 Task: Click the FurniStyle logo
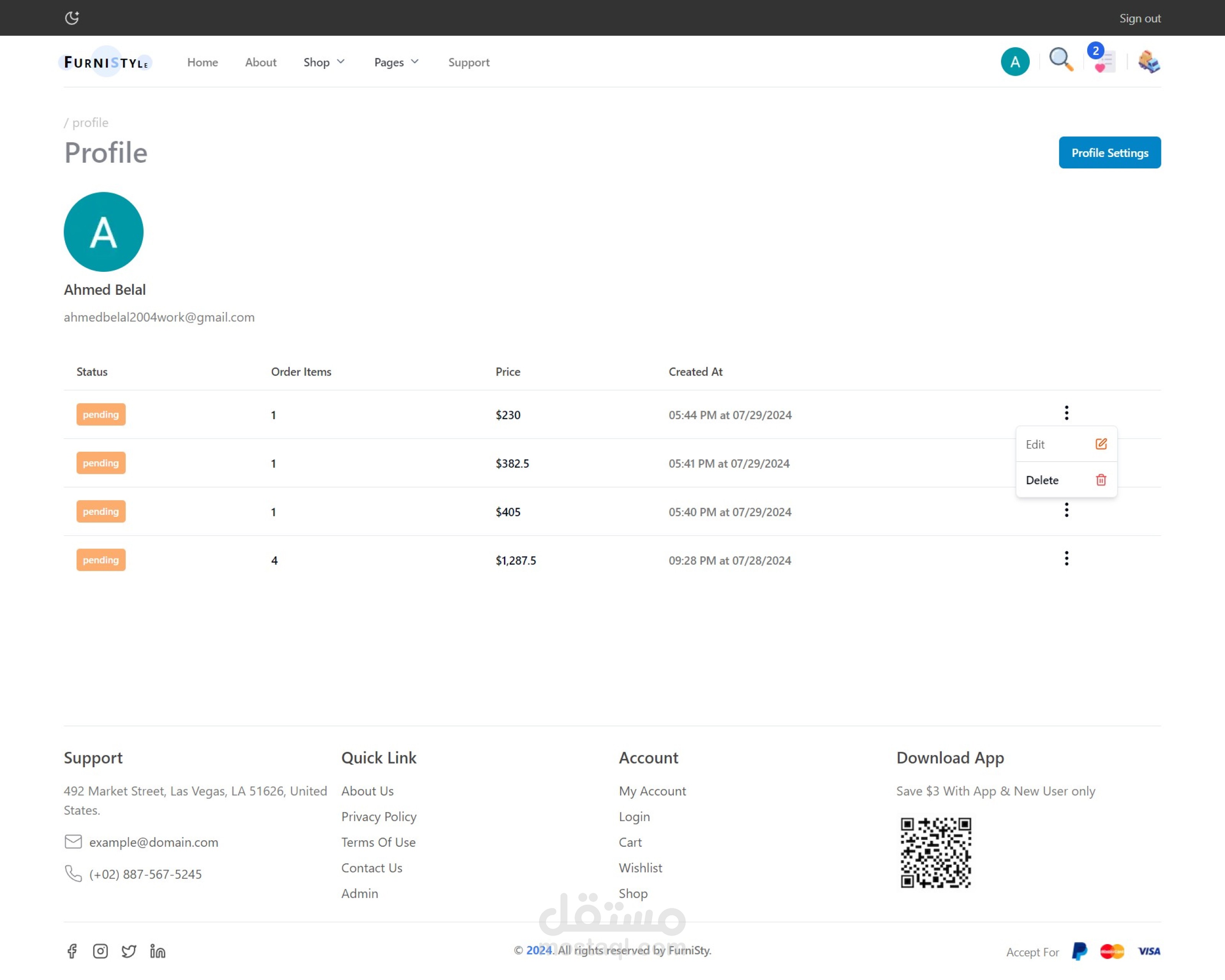pos(106,62)
